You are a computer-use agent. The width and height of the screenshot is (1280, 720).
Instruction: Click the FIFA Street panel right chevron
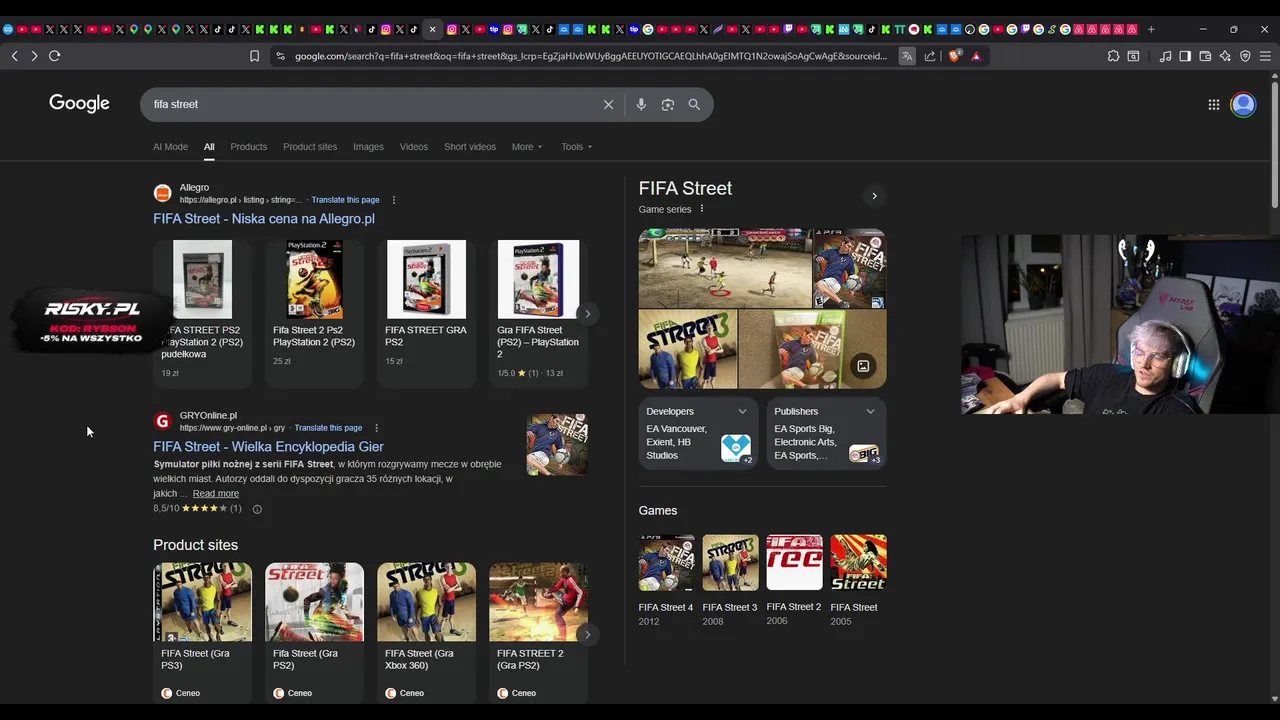click(874, 196)
